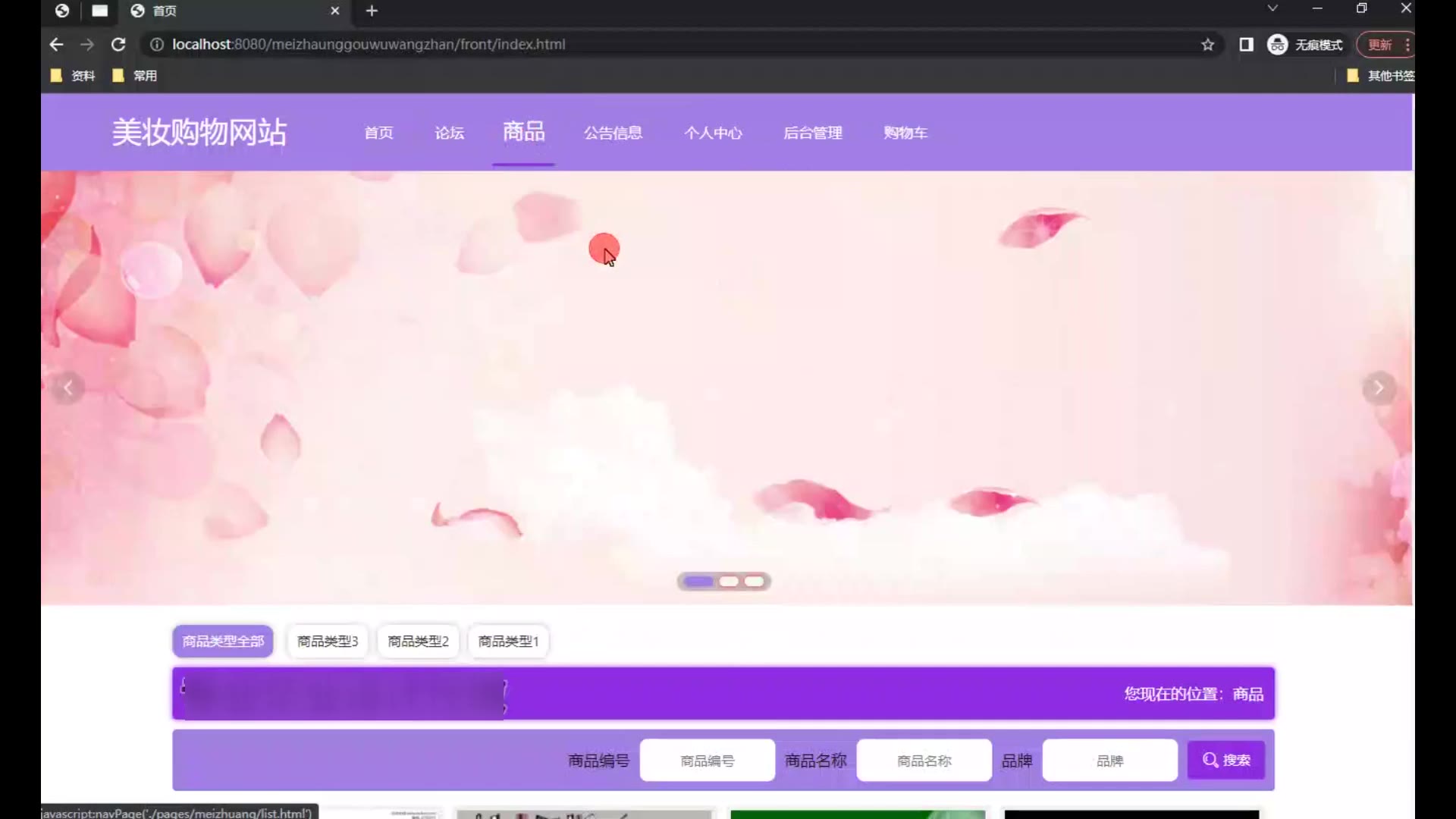Click the incognito mode profile icon

click(x=1278, y=45)
